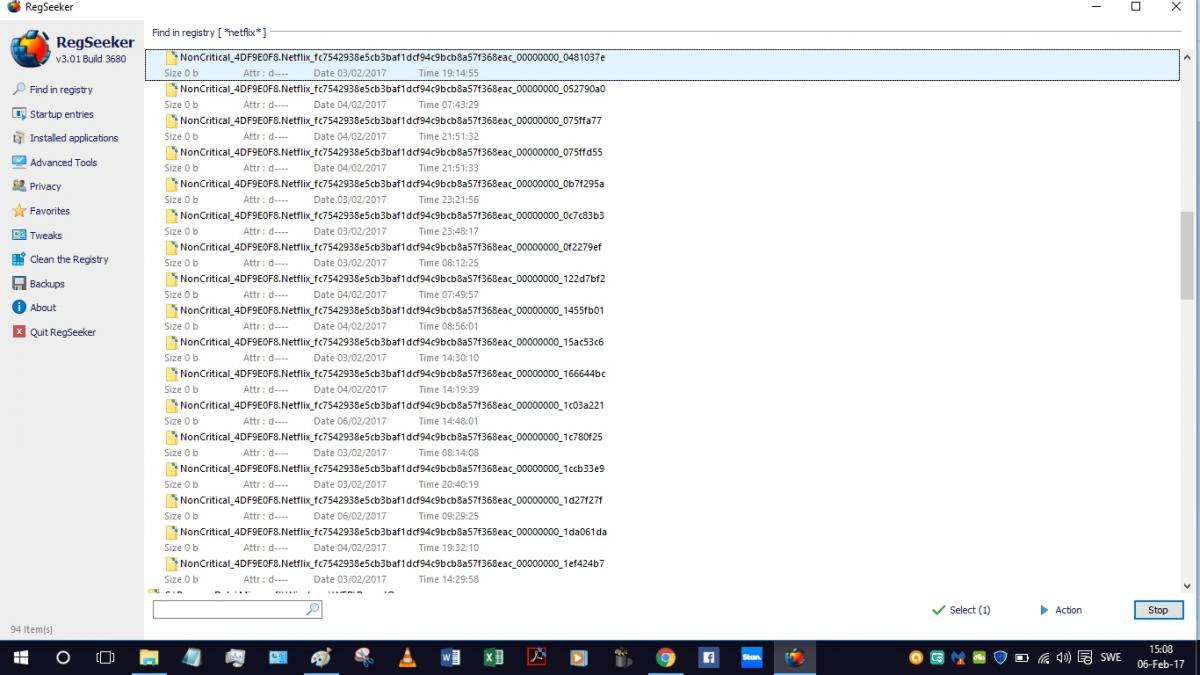The image size is (1200, 675).
Task: Click RegSeeker active taskbar icon
Action: pyautogui.click(x=795, y=657)
